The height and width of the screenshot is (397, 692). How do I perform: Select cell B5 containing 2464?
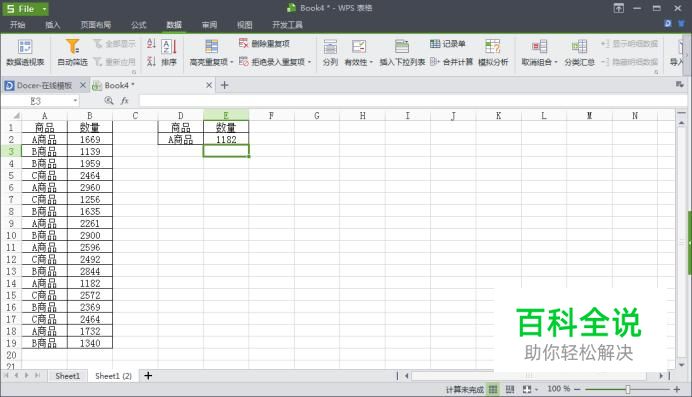(x=90, y=175)
